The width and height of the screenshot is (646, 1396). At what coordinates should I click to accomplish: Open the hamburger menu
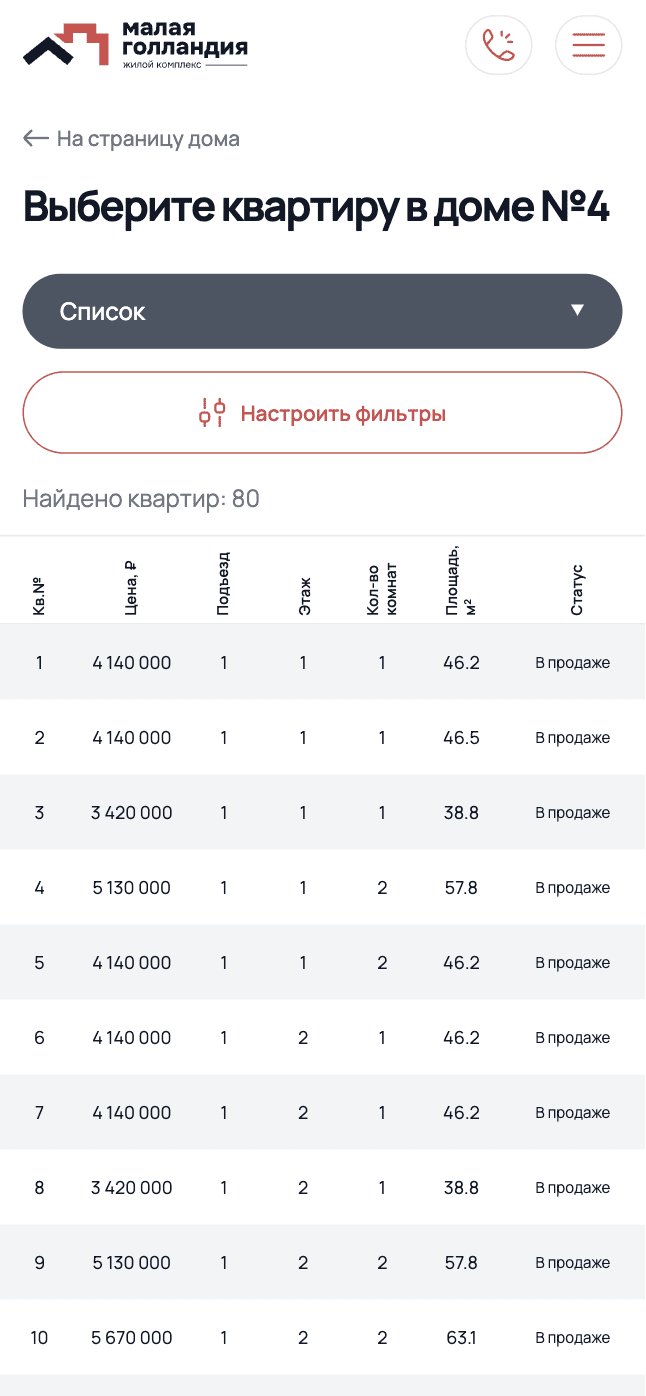588,45
